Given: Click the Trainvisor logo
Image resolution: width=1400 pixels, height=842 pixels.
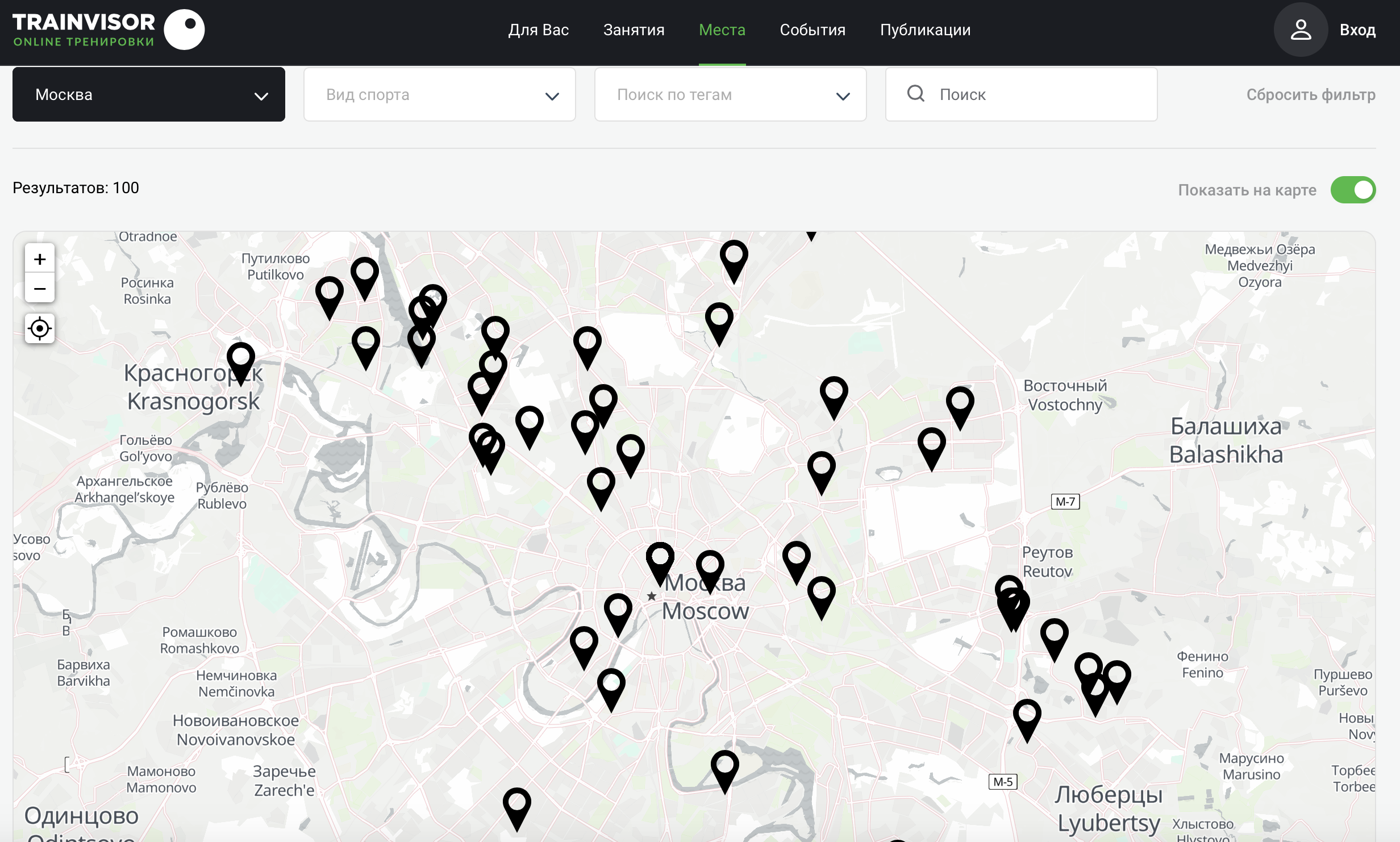Looking at the screenshot, I should tap(108, 30).
